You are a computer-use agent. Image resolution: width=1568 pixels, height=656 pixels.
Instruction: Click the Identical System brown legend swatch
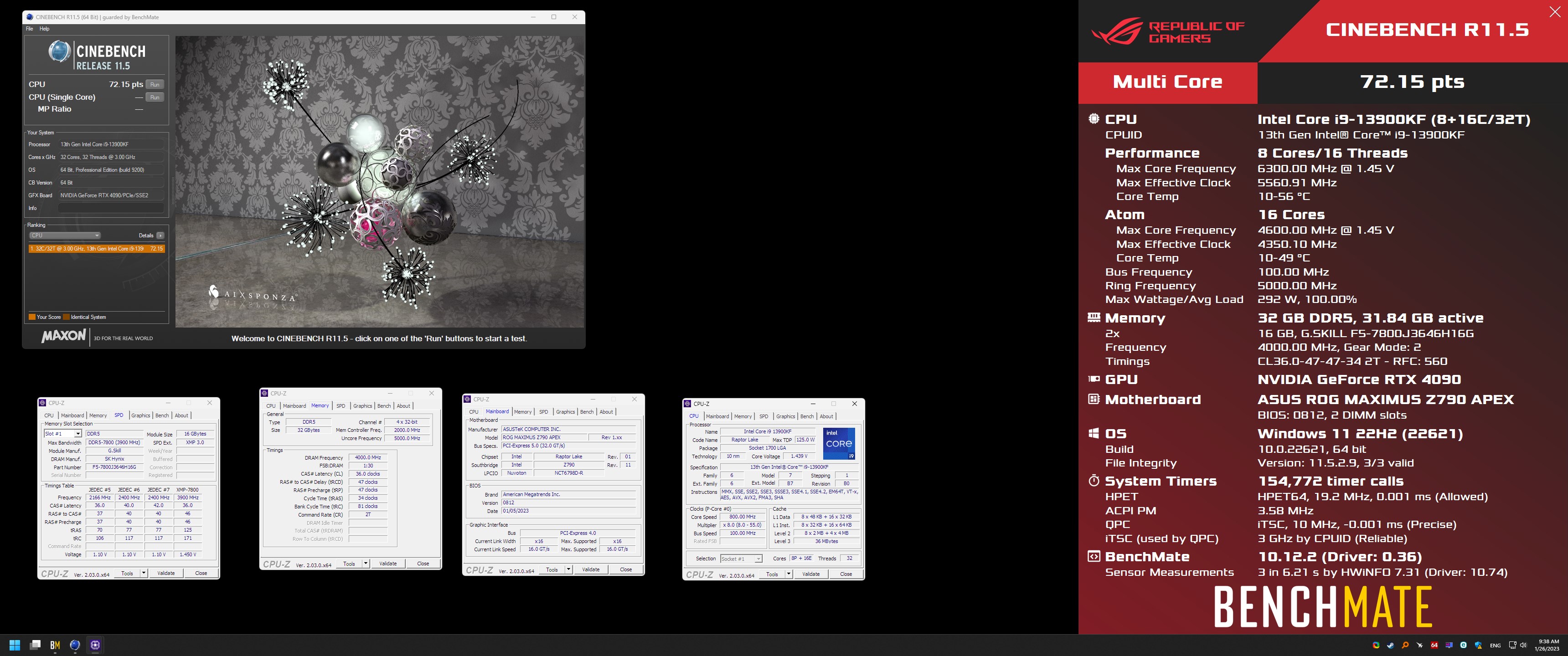click(x=67, y=317)
